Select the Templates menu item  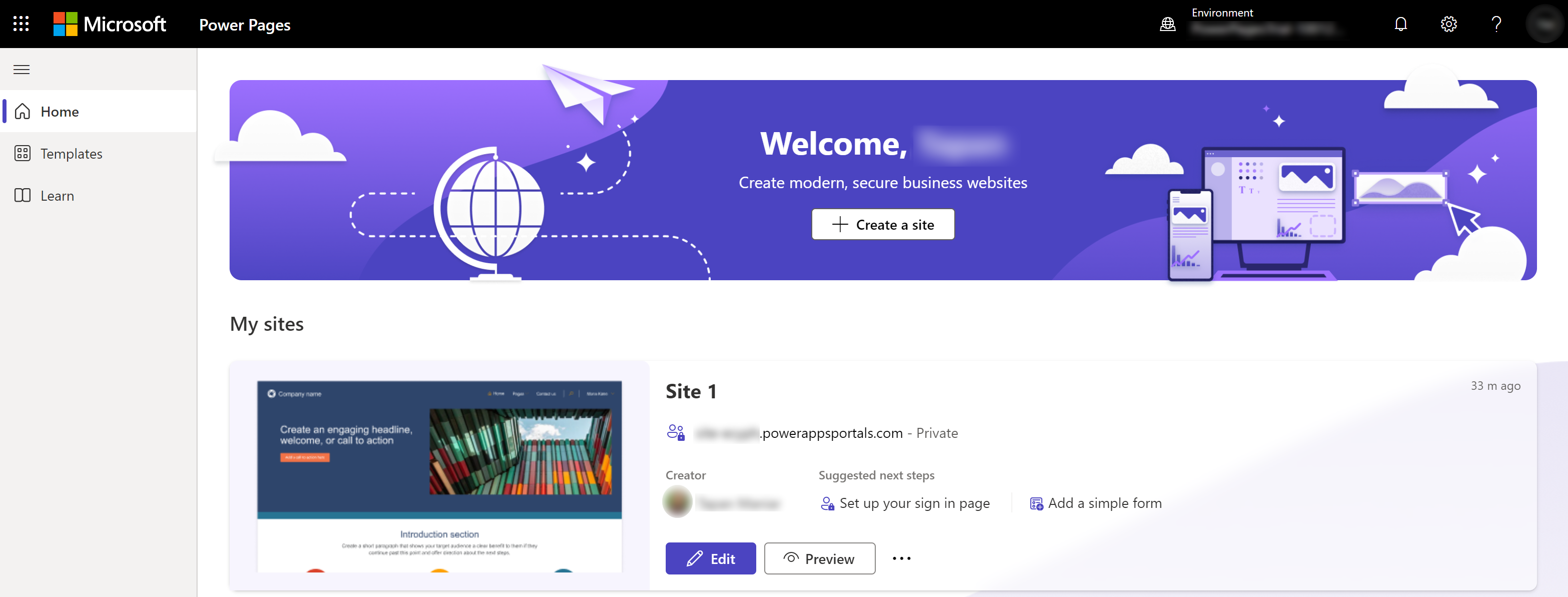(x=71, y=154)
